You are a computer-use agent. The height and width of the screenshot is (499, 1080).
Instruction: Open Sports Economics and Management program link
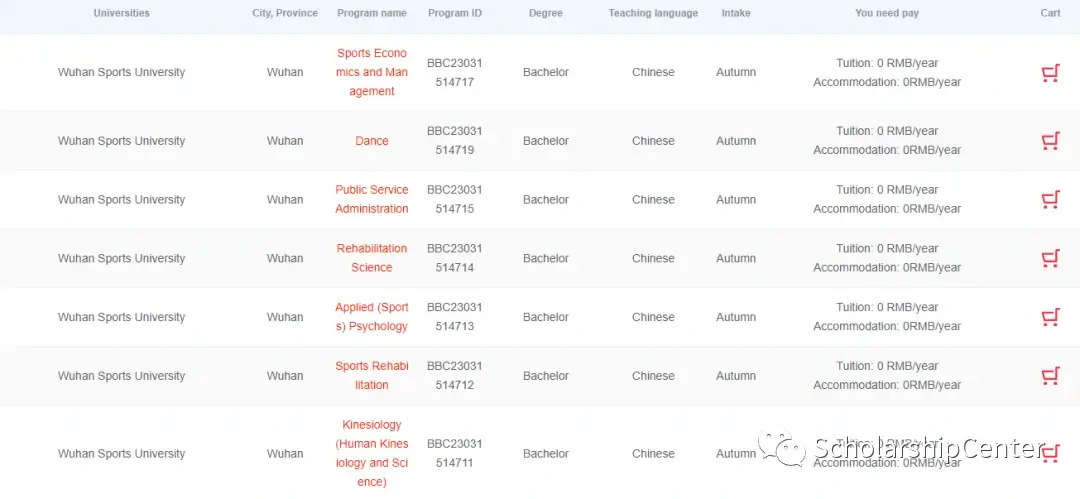(x=372, y=72)
